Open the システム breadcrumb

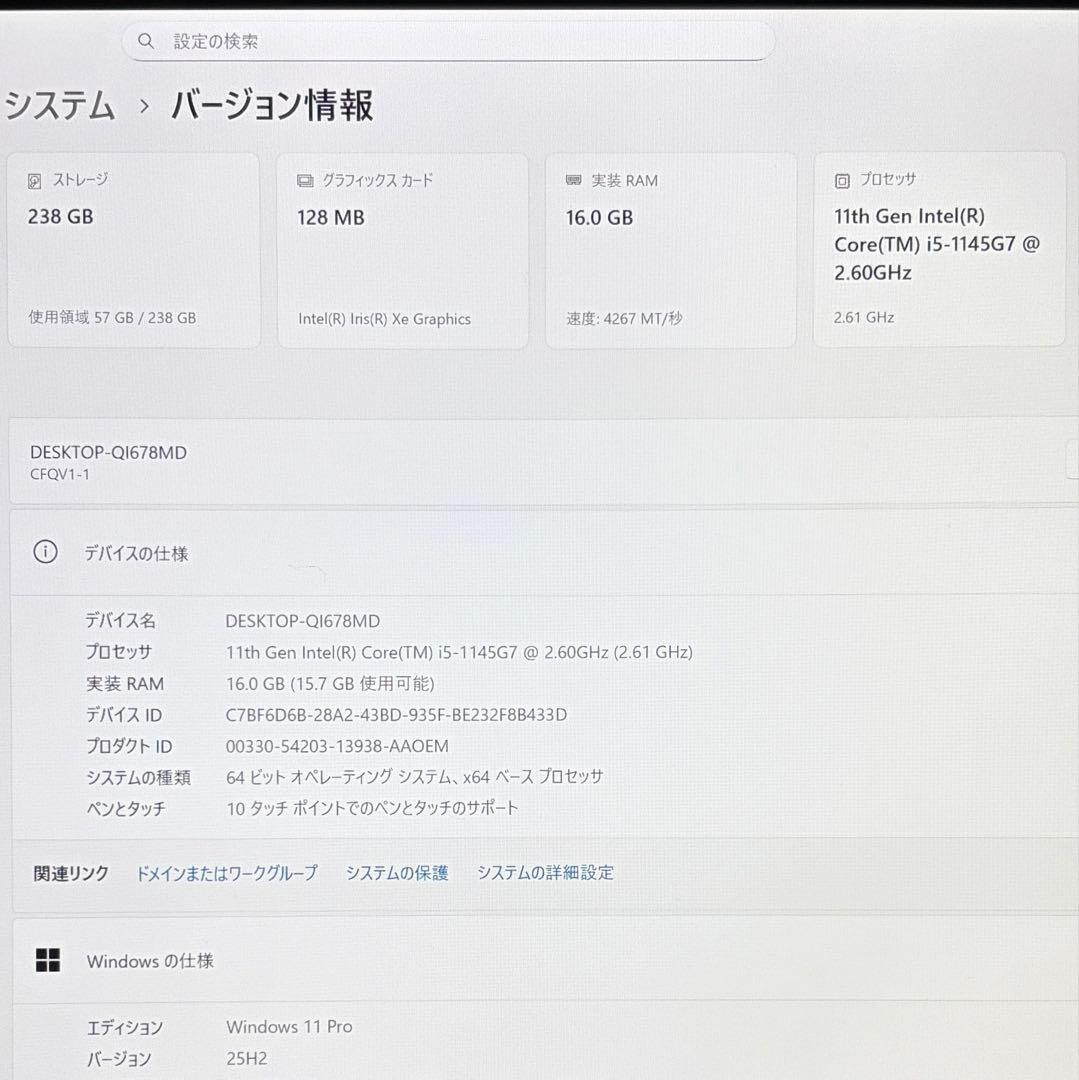pyautogui.click(x=61, y=106)
